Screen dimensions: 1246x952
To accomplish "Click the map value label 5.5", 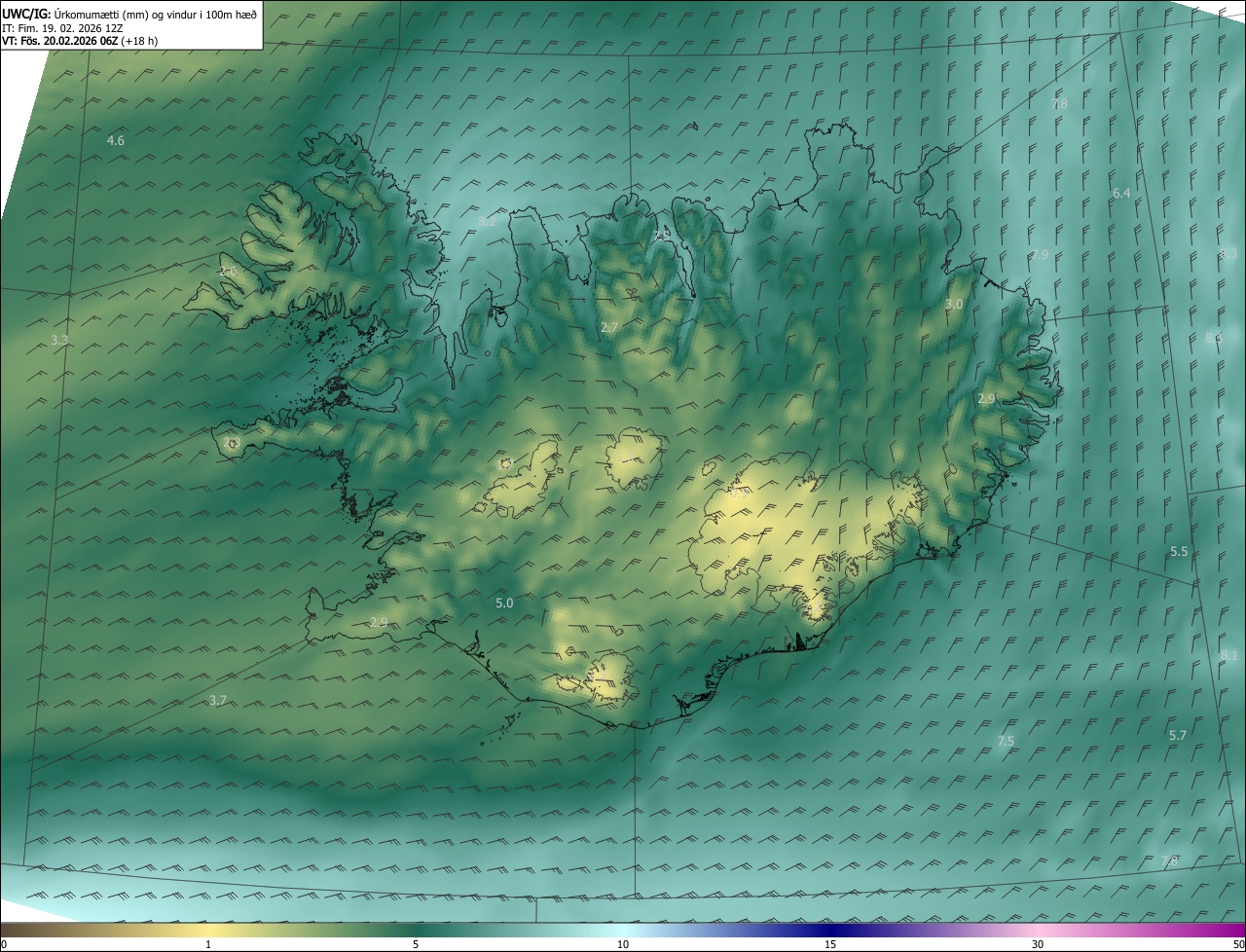I will (x=1179, y=552).
